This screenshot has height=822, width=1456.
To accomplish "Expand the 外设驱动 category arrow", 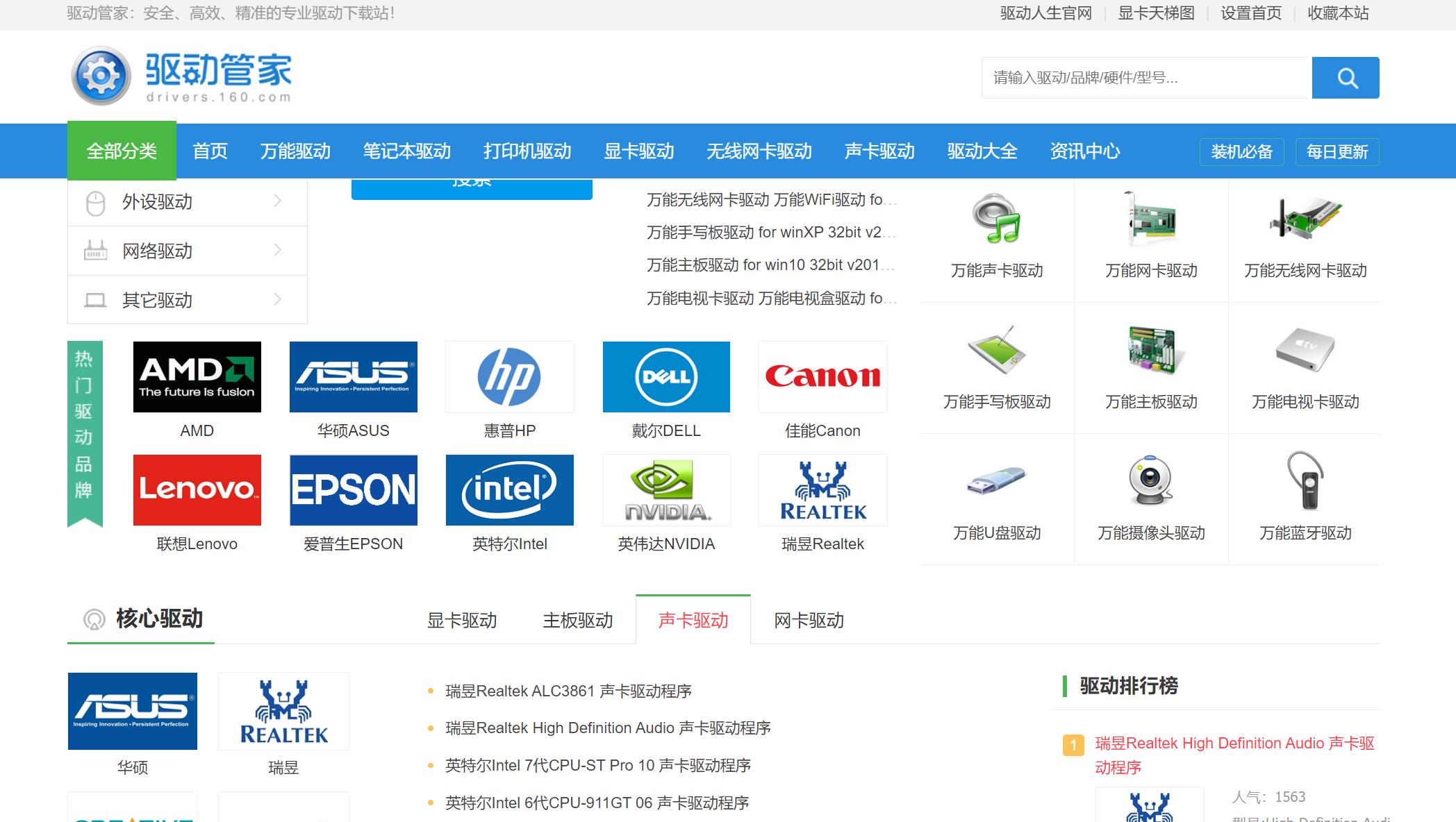I will click(x=277, y=201).
